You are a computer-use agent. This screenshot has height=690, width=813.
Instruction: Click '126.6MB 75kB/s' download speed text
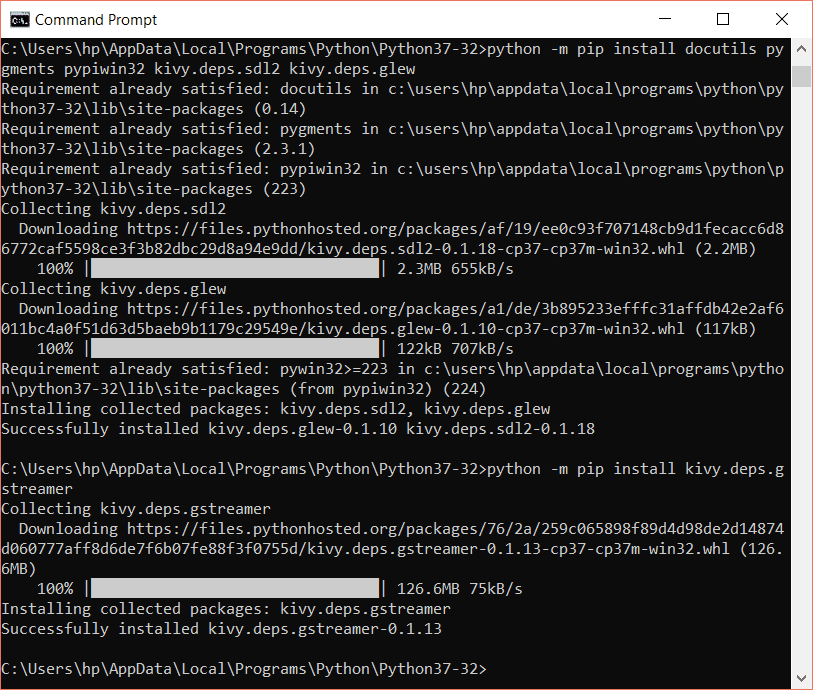(459, 589)
